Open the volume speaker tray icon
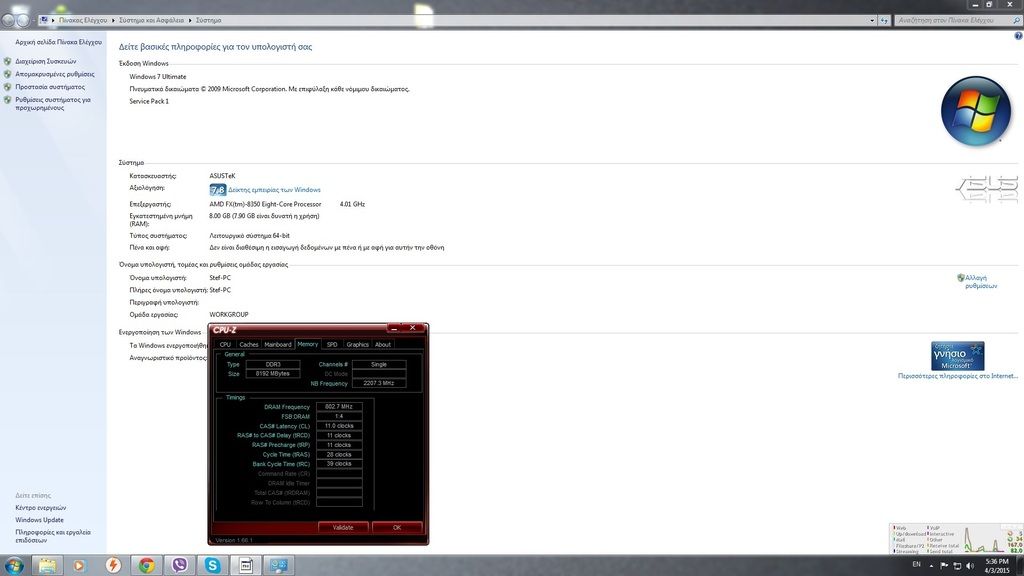Image resolution: width=1024 pixels, height=576 pixels. tap(970, 566)
